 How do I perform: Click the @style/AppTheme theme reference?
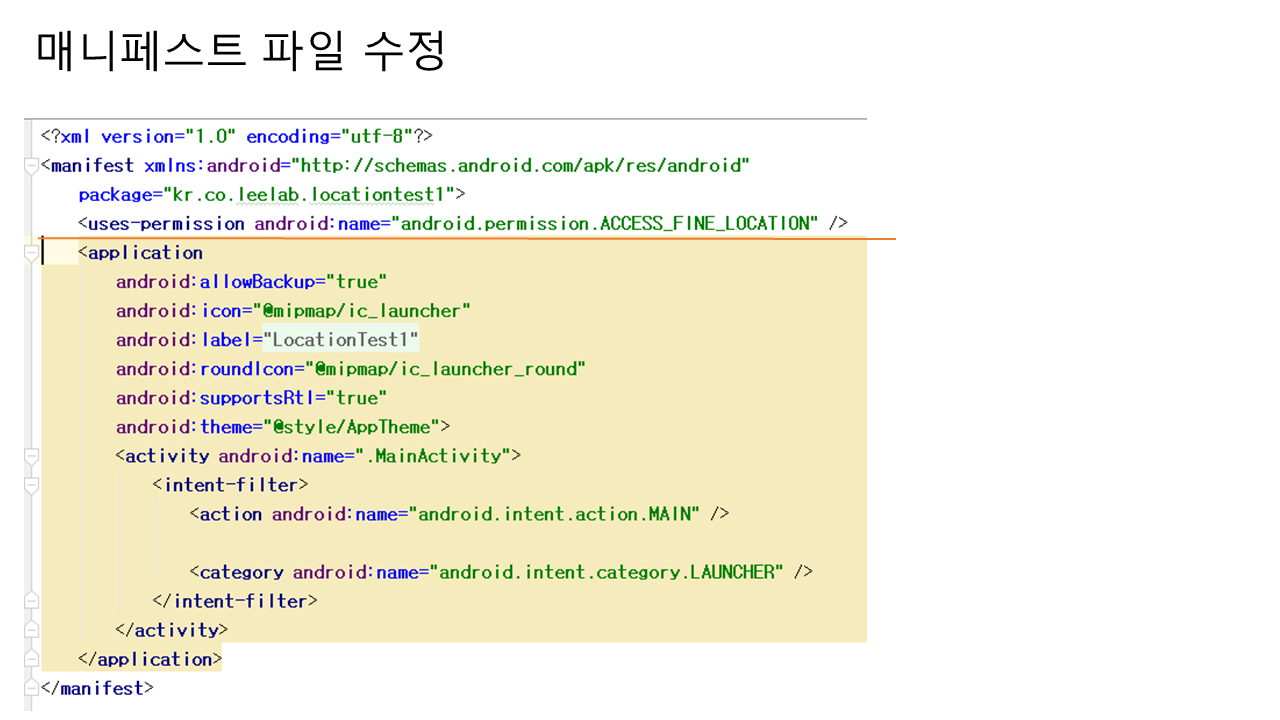[x=357, y=427]
